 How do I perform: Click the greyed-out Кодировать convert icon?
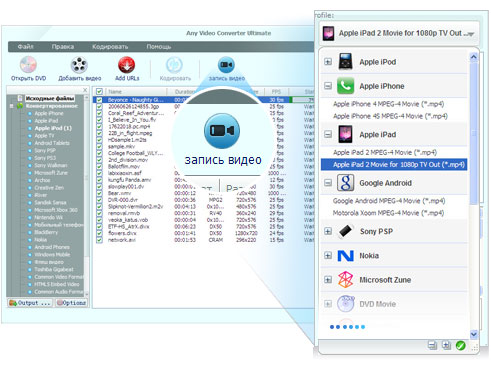(175, 65)
